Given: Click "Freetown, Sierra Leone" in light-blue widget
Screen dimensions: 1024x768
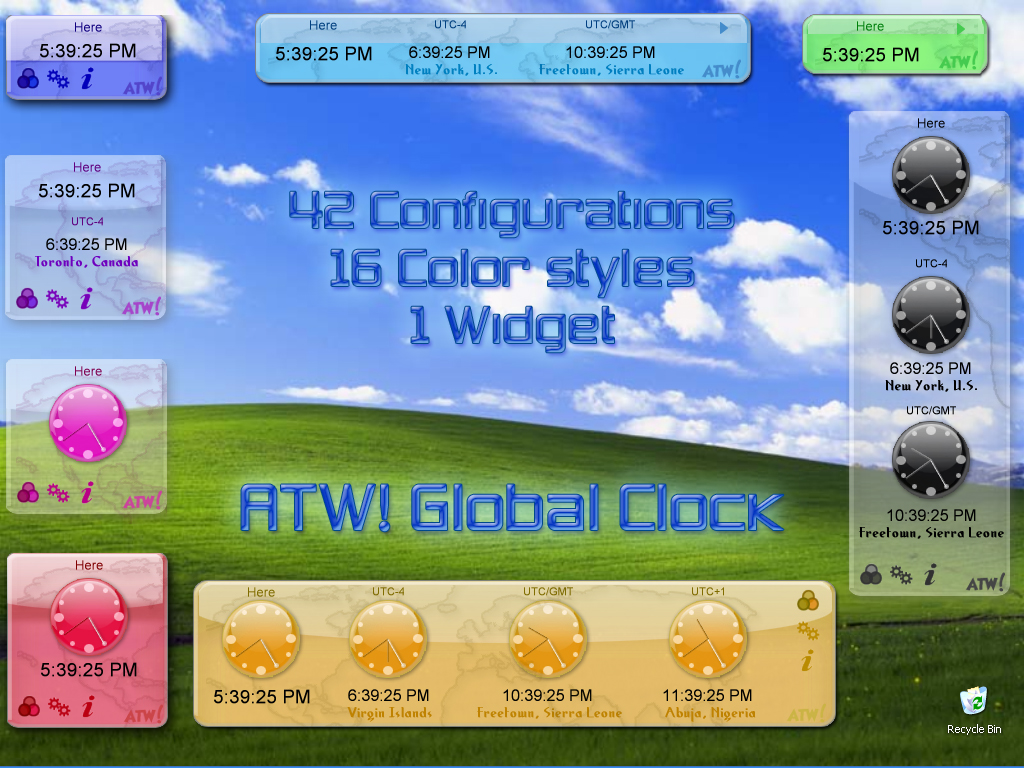Looking at the screenshot, I should [x=611, y=70].
